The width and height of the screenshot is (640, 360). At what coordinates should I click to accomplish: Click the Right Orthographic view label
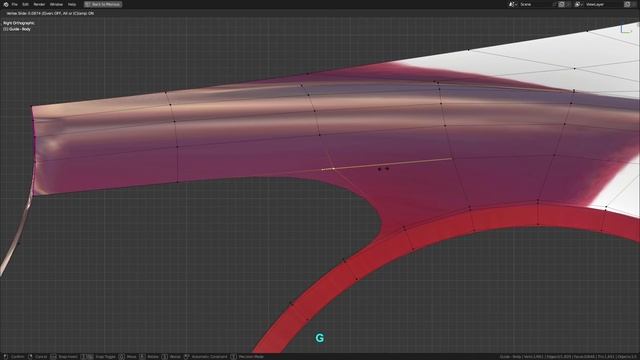pos(19,23)
